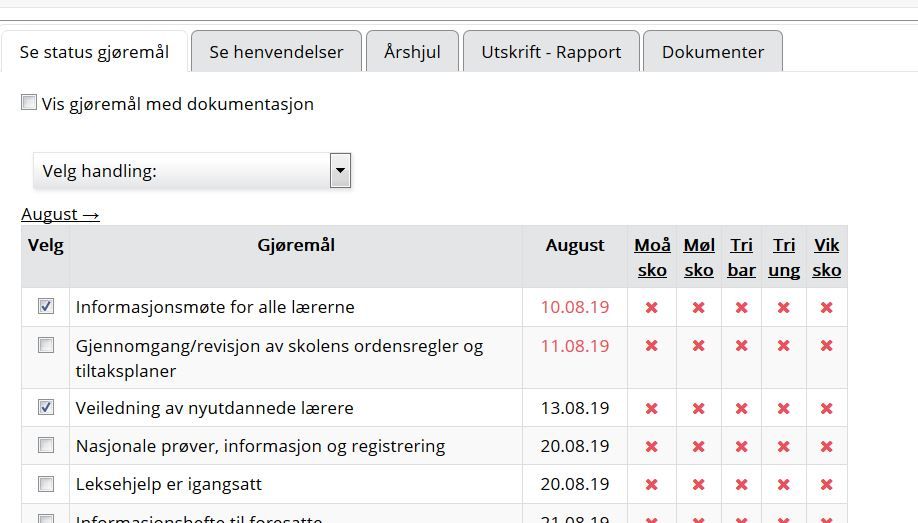
Task: Click red X for Nasjonale prøver under Tri ung
Action: [783, 446]
